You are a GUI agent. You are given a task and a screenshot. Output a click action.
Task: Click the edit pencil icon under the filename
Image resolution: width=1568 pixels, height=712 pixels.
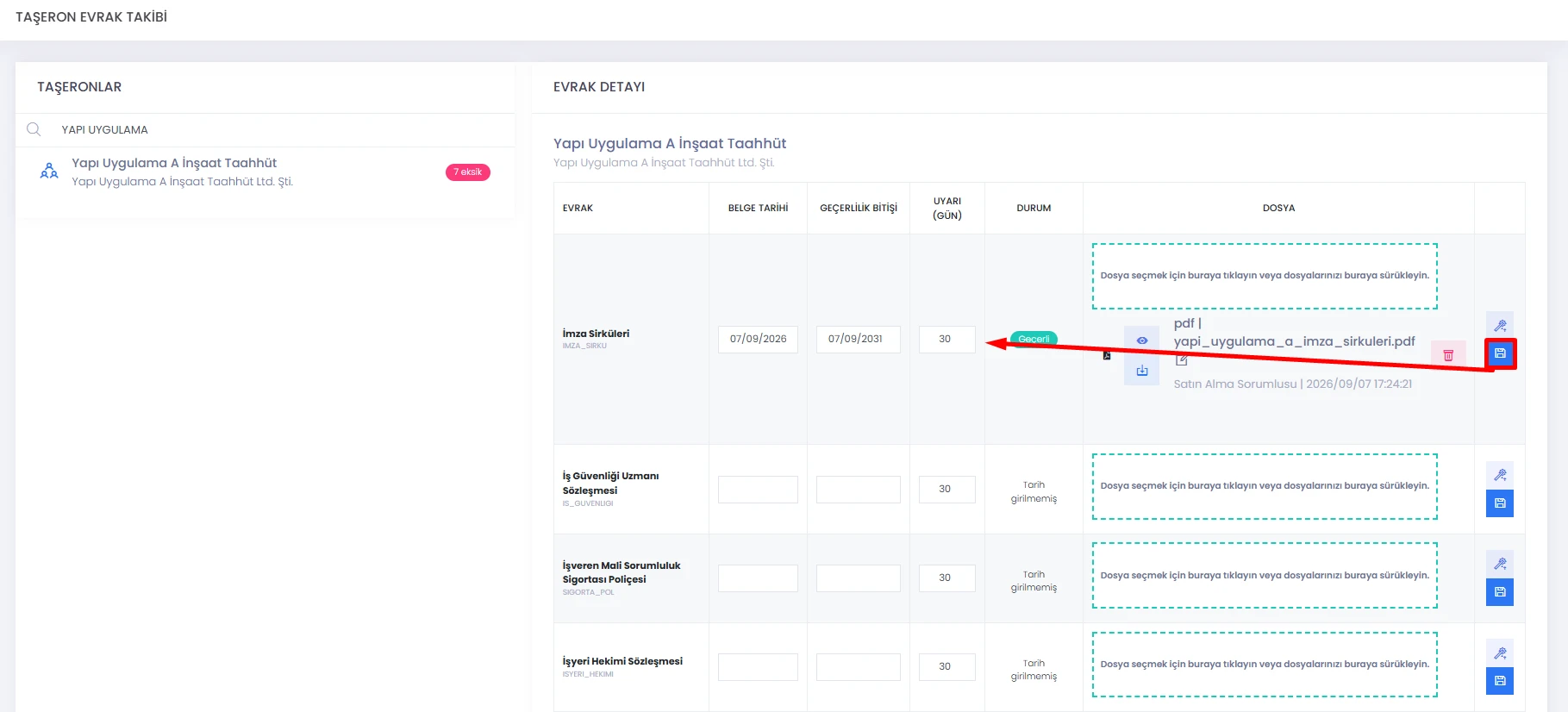1181,360
